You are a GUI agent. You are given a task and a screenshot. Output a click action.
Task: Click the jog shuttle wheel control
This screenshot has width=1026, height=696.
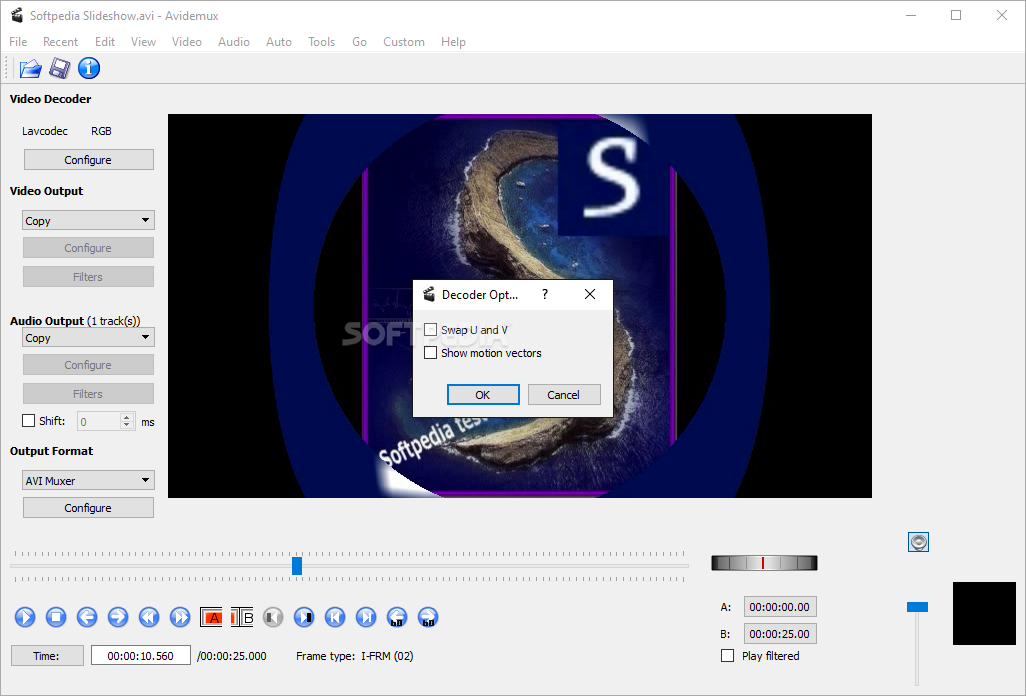[x=764, y=563]
